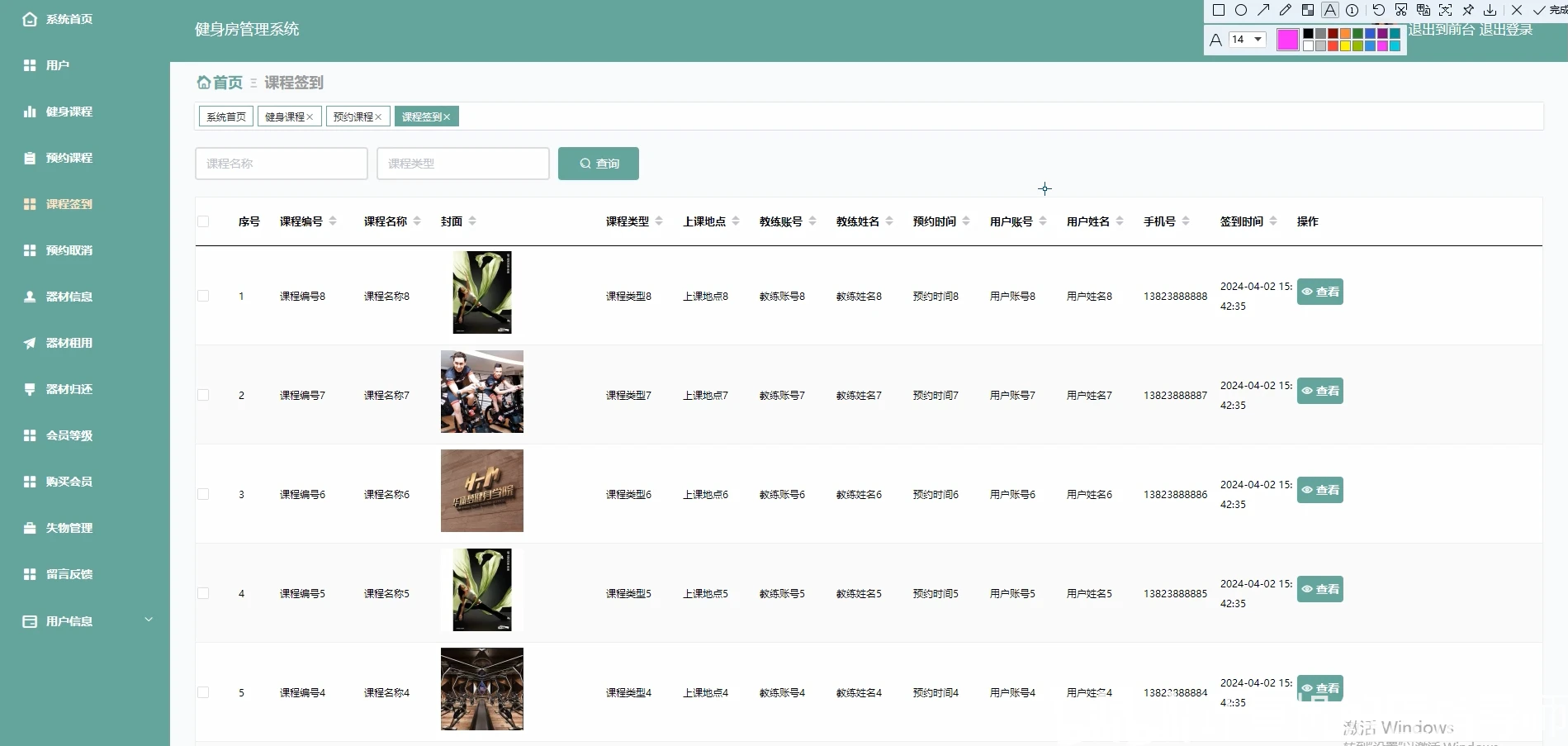Open 器材租用 in the sidebar
This screenshot has height=746, width=1568.
(x=69, y=343)
